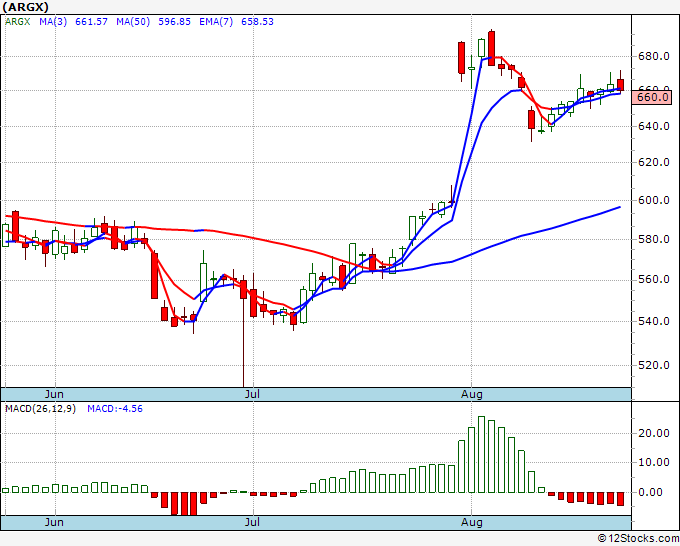Click the Aug label on MACD panel axis

click(472, 522)
